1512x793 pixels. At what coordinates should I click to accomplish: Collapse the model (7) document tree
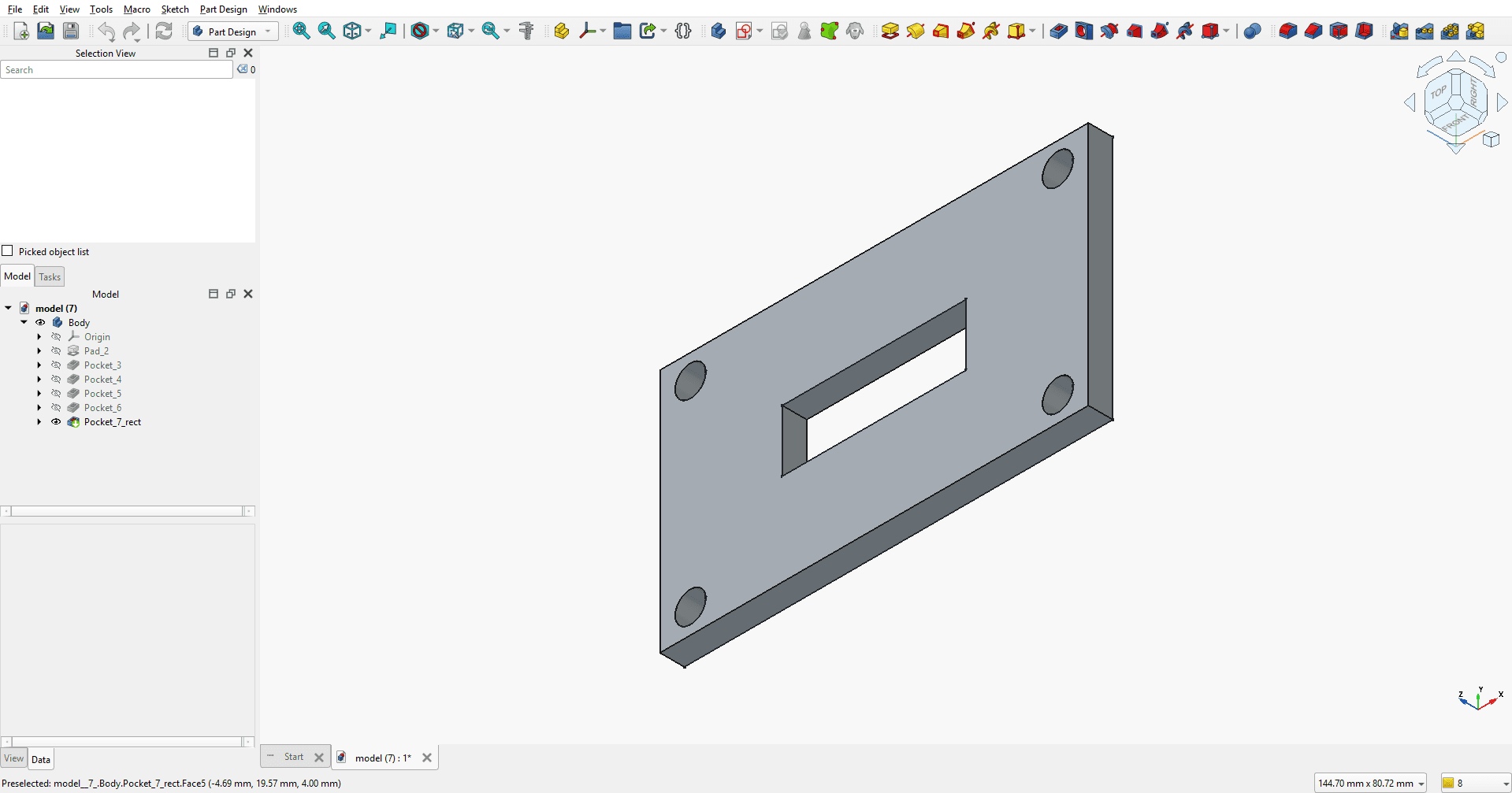coord(8,309)
